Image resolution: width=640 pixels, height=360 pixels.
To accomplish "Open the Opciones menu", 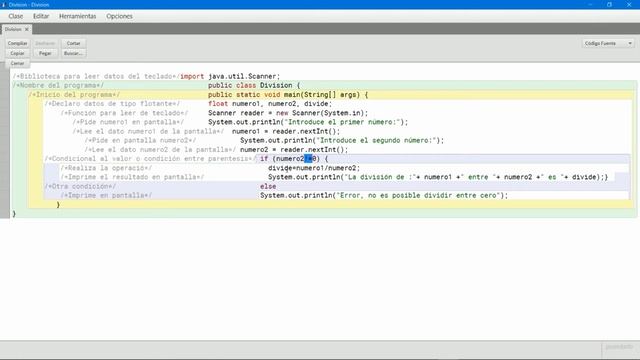I will point(119,16).
